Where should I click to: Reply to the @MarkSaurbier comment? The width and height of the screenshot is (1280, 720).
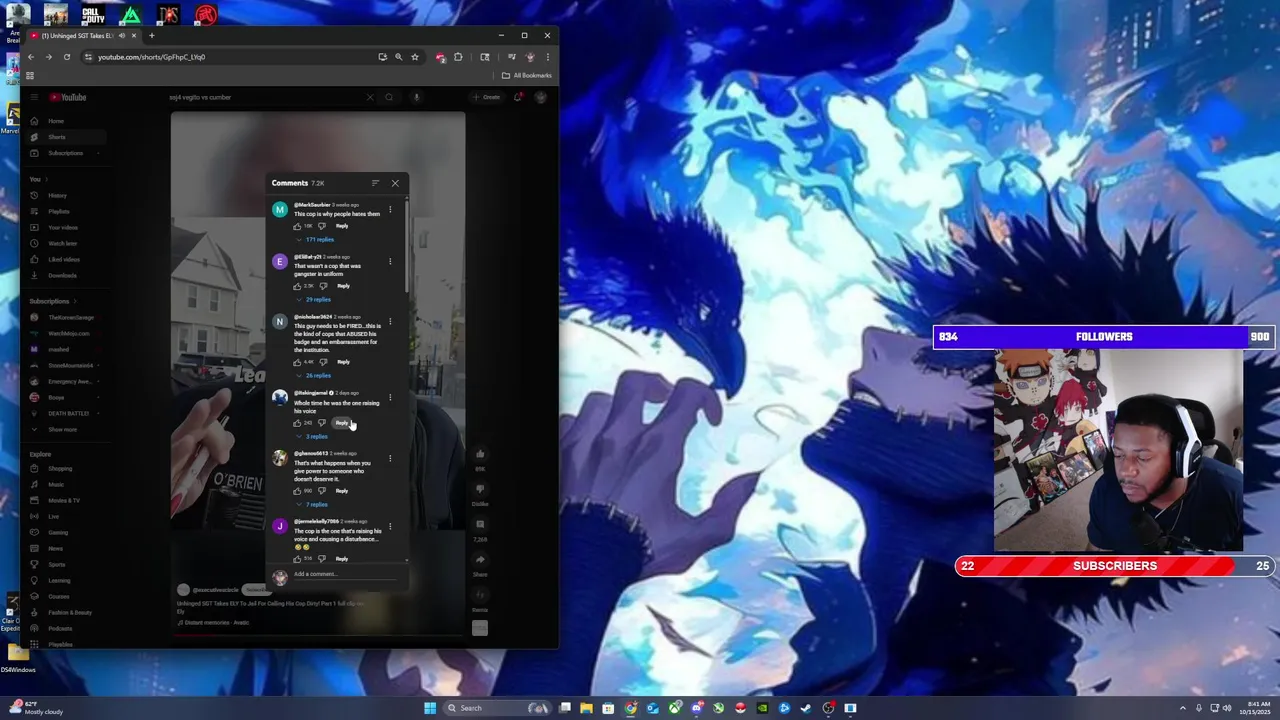[342, 226]
